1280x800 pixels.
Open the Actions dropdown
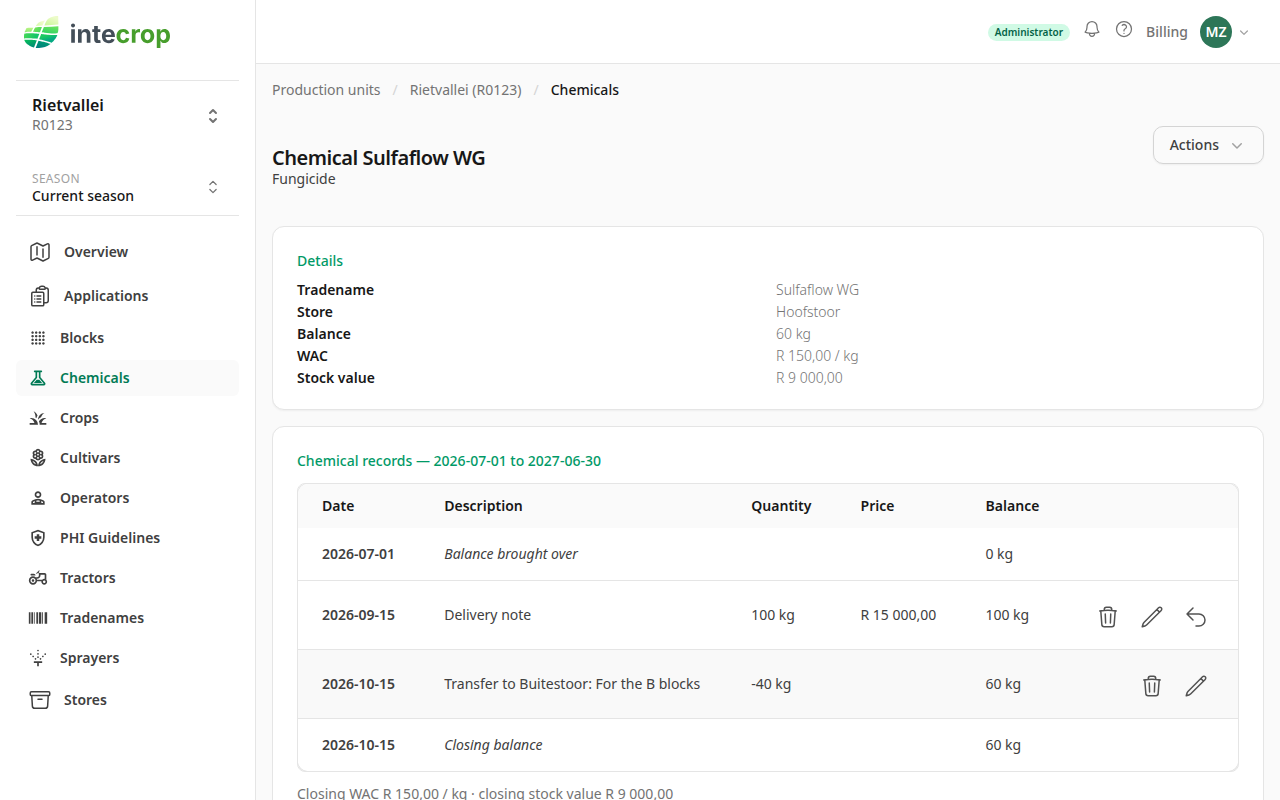tap(1208, 145)
